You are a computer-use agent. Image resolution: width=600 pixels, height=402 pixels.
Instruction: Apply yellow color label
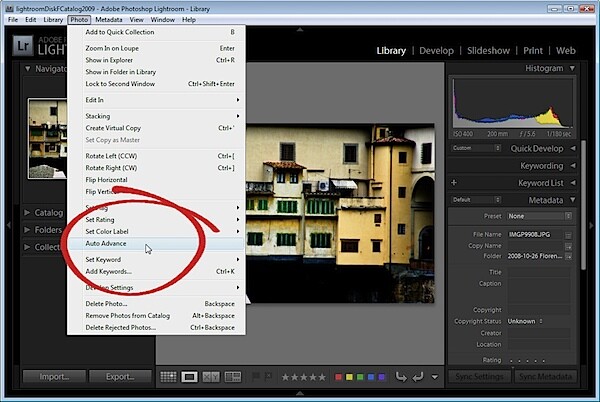point(349,377)
